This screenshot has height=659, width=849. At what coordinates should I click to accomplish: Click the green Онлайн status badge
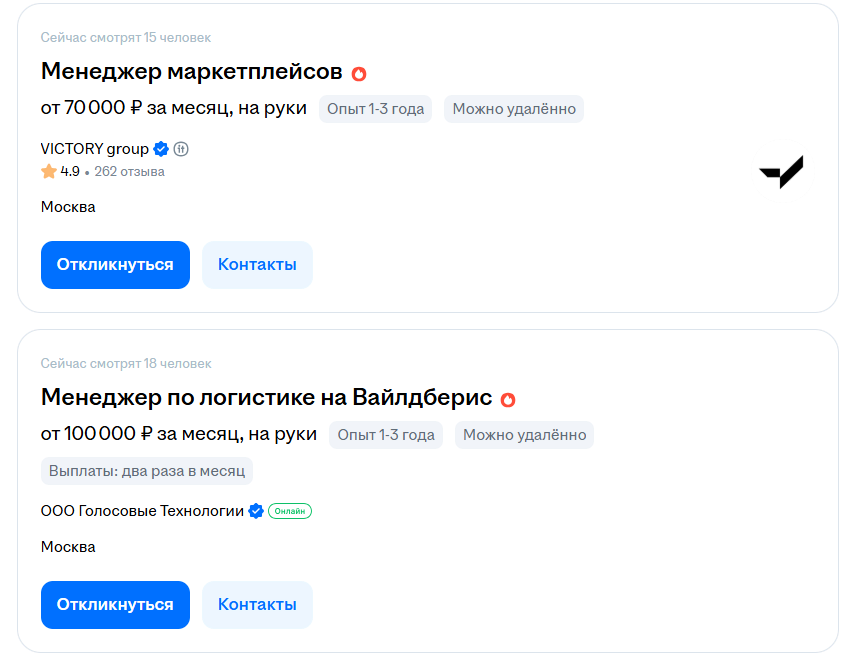pos(290,511)
